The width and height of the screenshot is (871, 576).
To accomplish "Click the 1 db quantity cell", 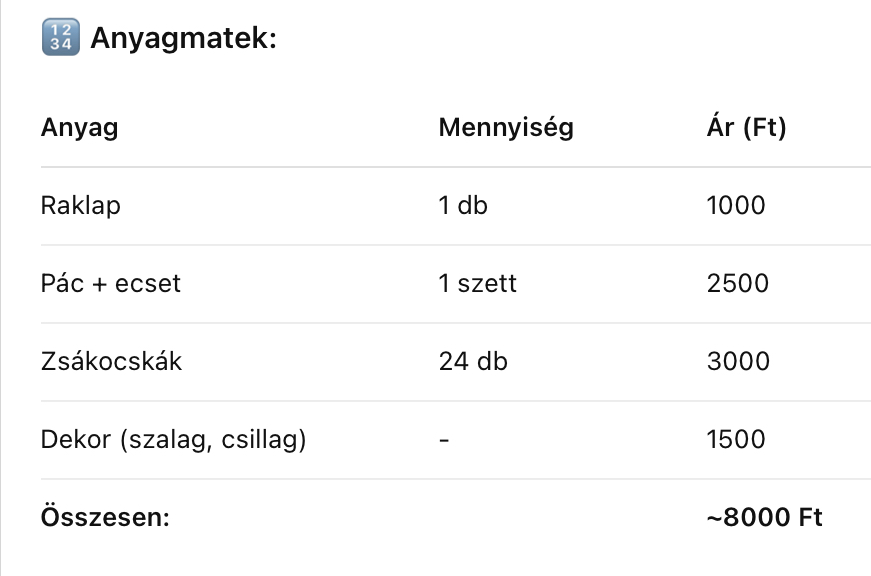I will (463, 206).
